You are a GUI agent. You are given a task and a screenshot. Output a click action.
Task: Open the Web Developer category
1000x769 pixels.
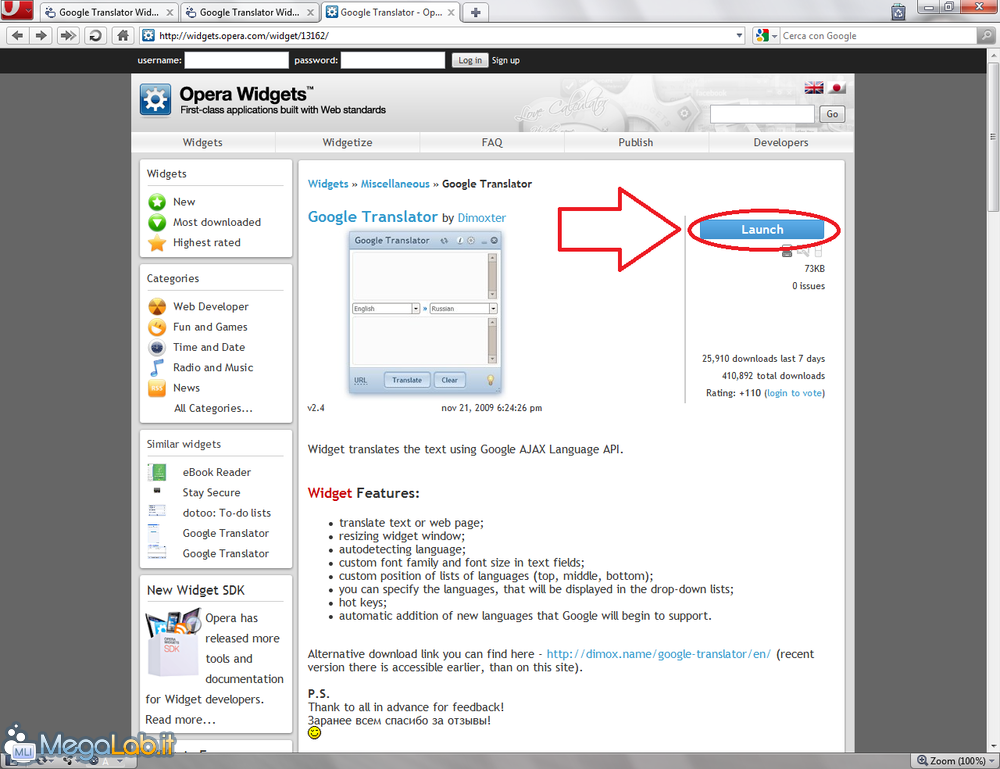pos(210,307)
